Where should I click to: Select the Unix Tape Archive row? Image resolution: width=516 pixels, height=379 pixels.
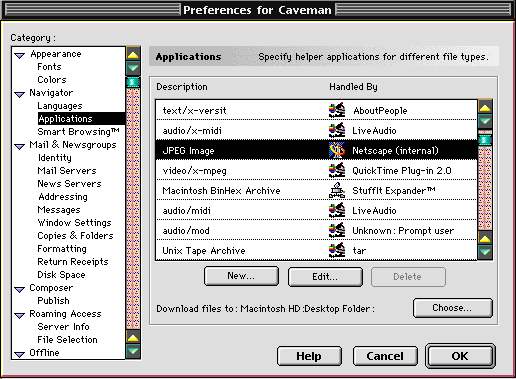tap(316, 250)
